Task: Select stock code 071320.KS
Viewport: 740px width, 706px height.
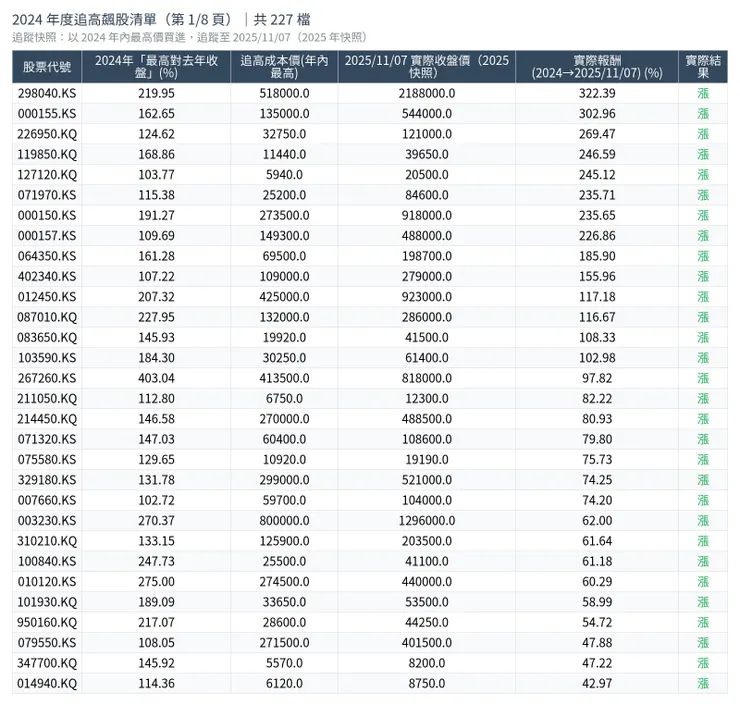Action: pos(47,439)
